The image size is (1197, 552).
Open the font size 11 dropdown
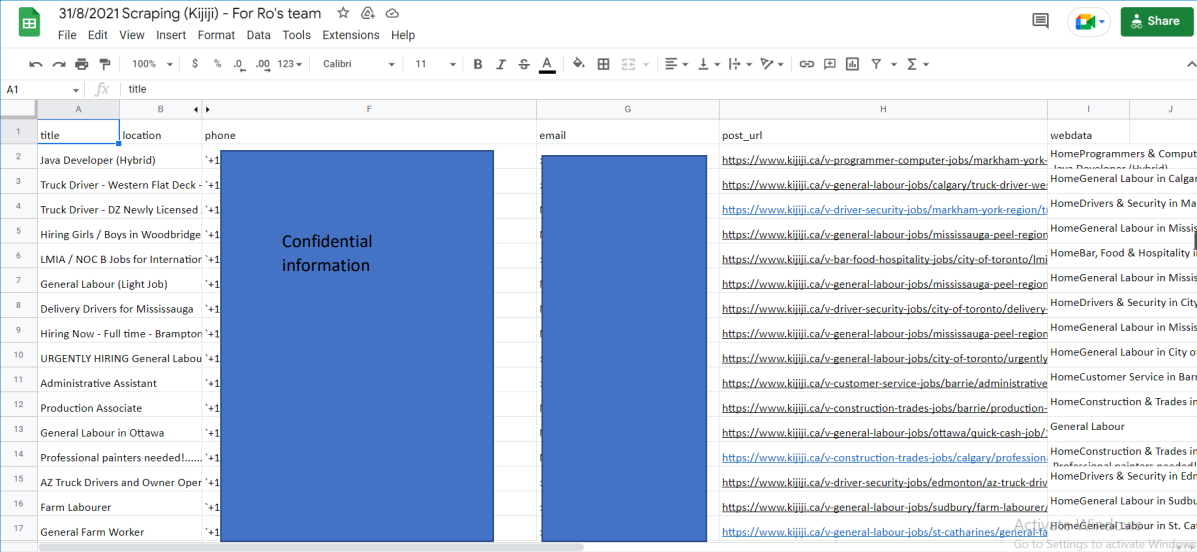(435, 64)
